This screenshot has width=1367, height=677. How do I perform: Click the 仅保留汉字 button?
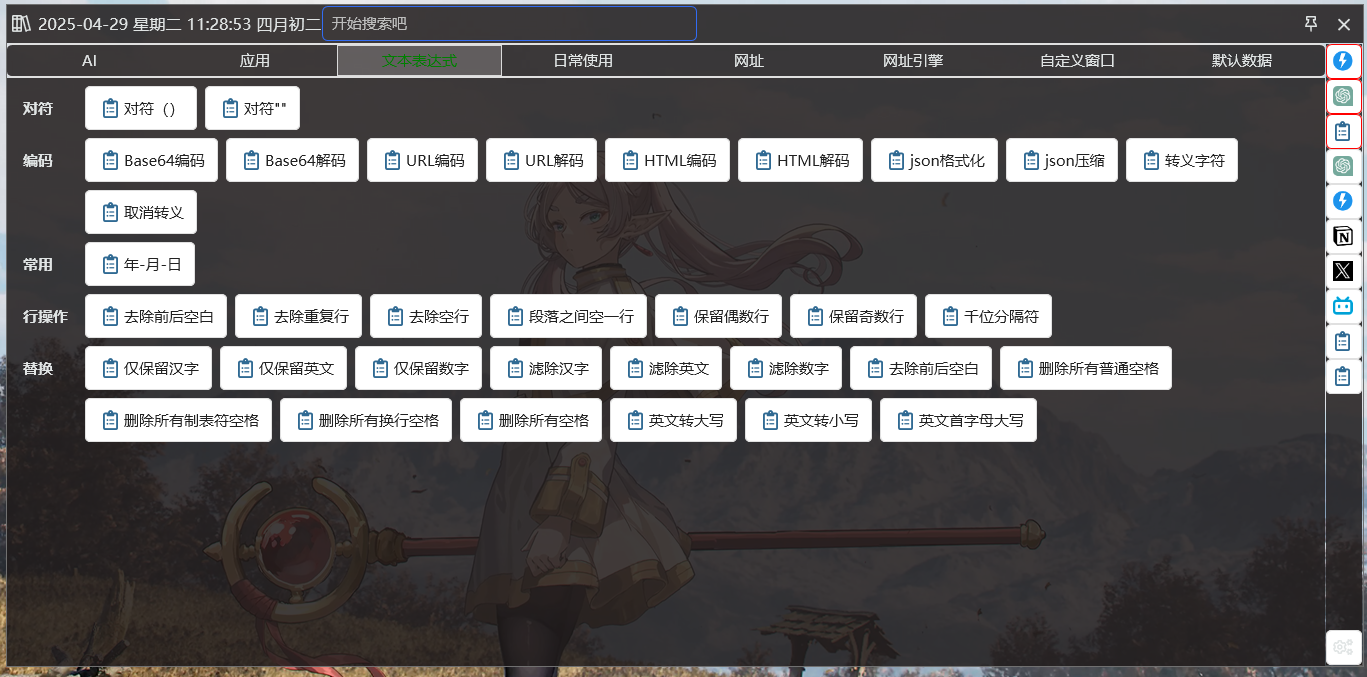click(x=149, y=368)
